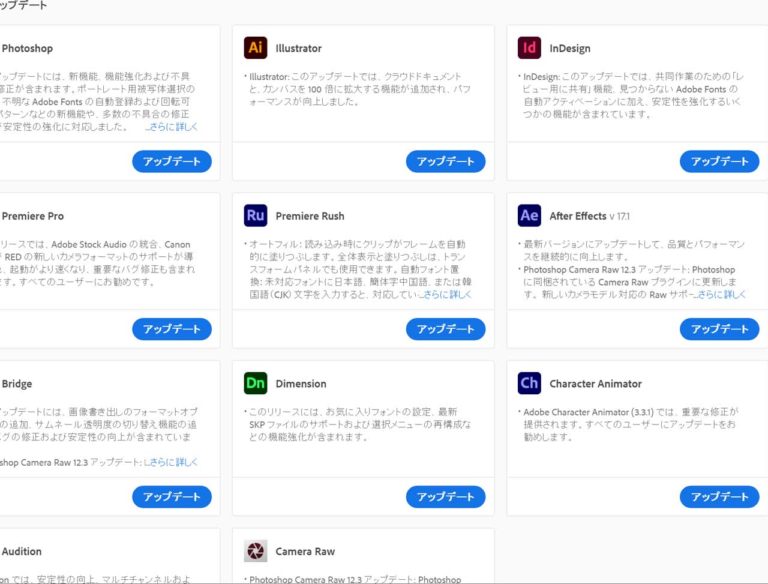Update Dimension with its アップデート button
This screenshot has width=768, height=584.
pyautogui.click(x=446, y=497)
